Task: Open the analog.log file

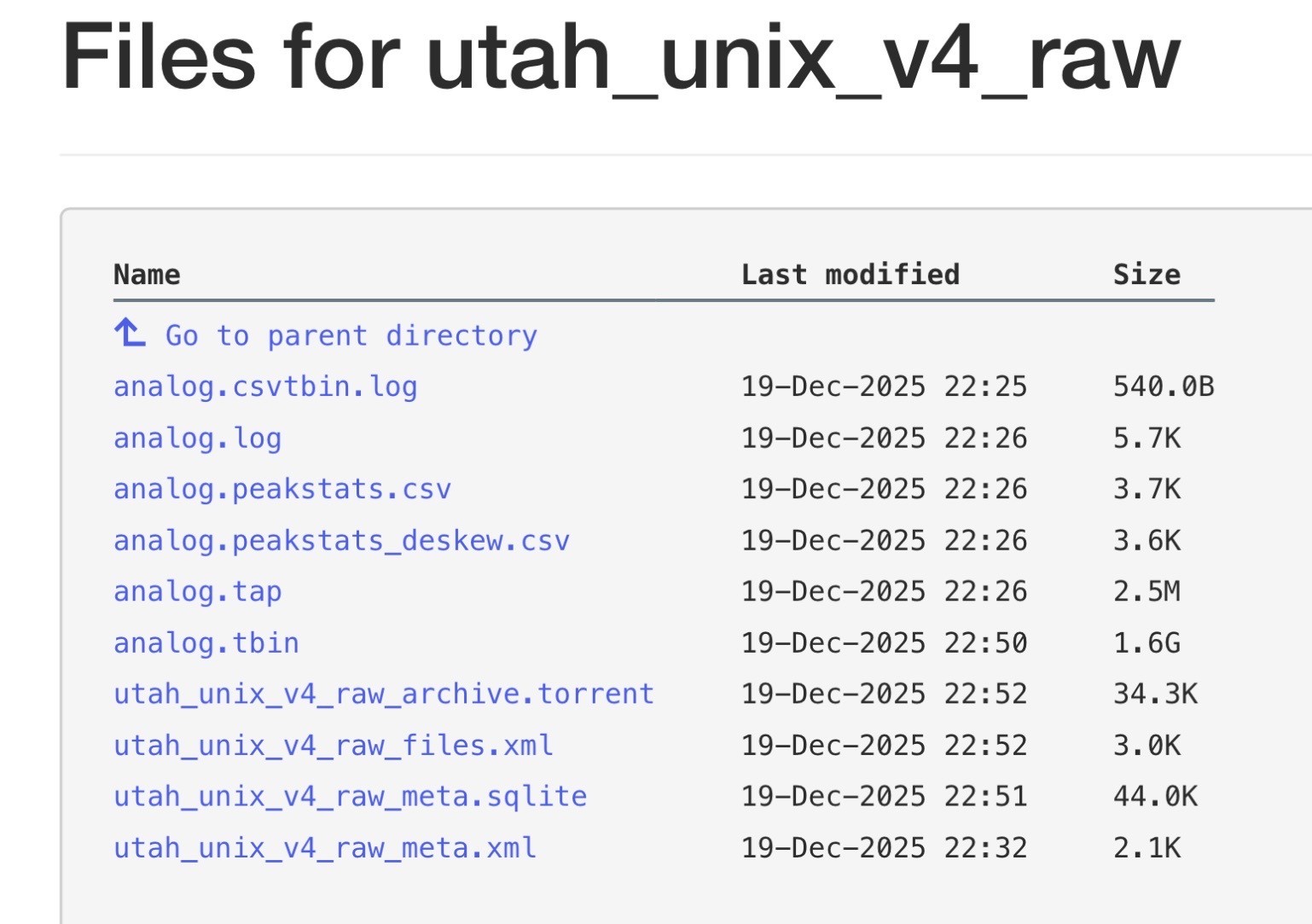Action: click(x=197, y=438)
